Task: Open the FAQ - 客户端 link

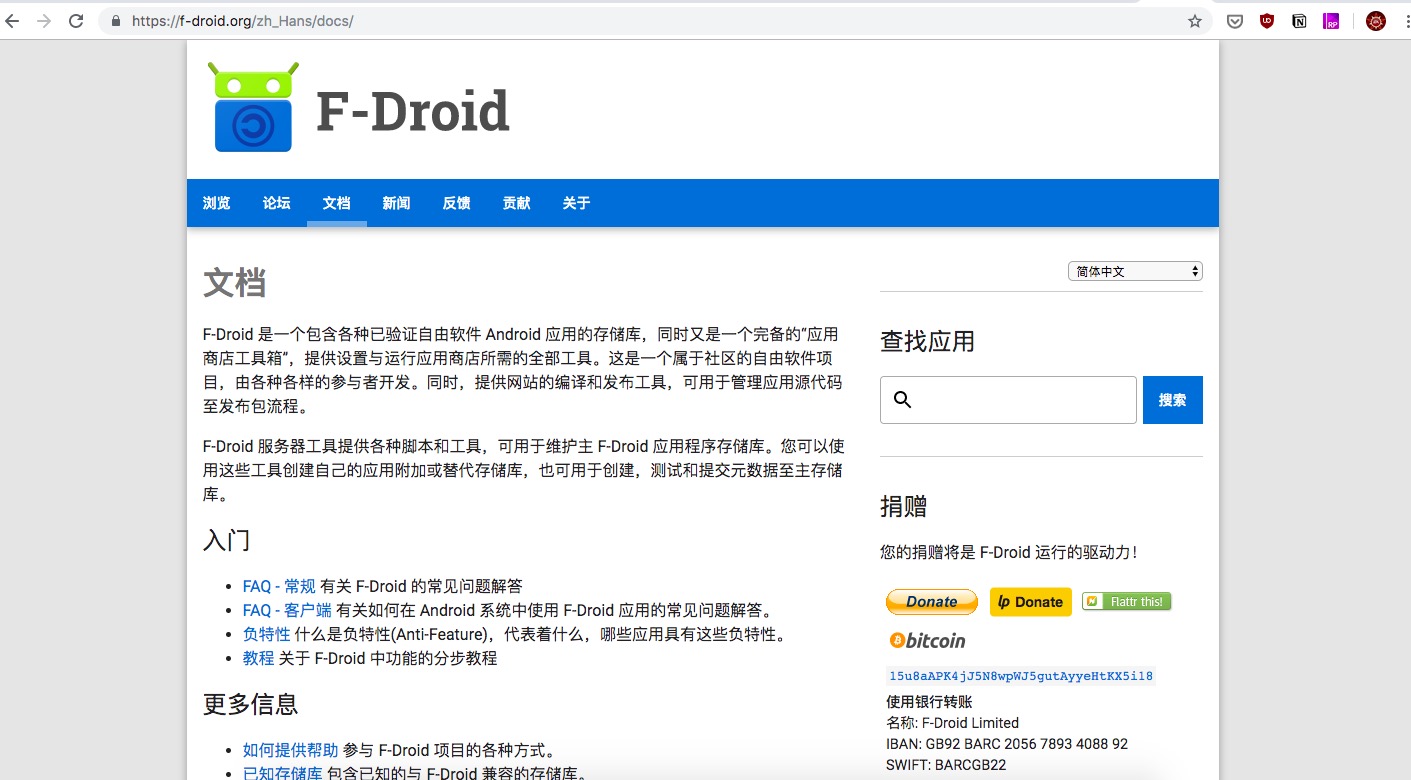Action: click(287, 610)
